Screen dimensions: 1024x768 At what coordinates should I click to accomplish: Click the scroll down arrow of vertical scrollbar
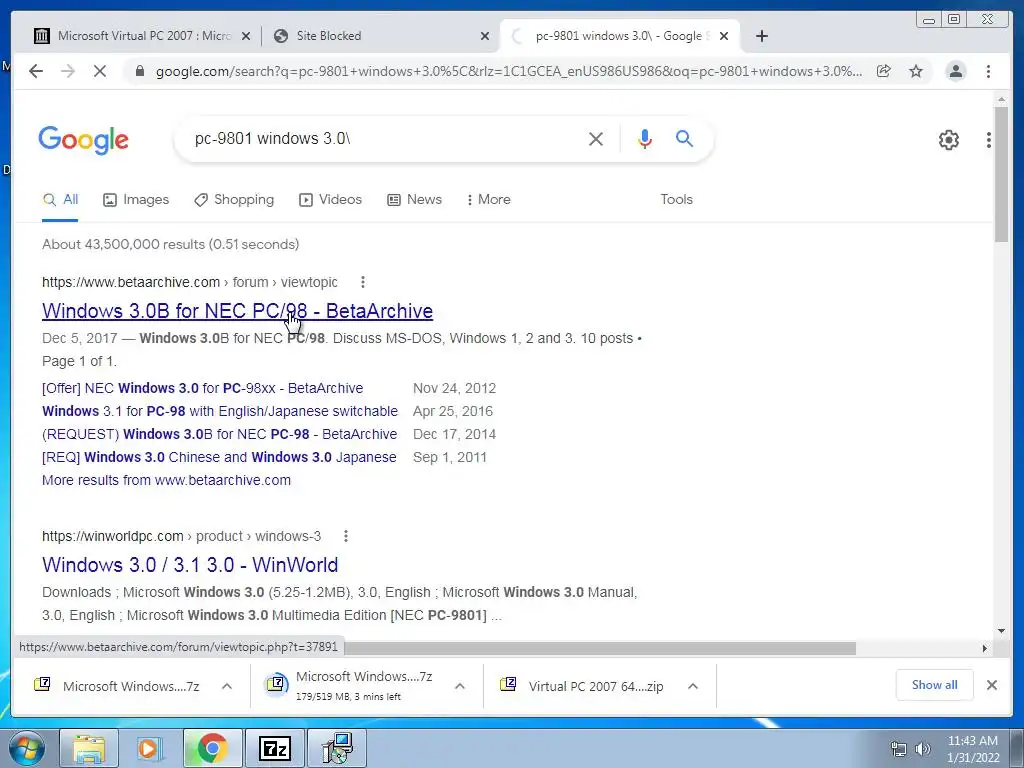pos(1001,631)
